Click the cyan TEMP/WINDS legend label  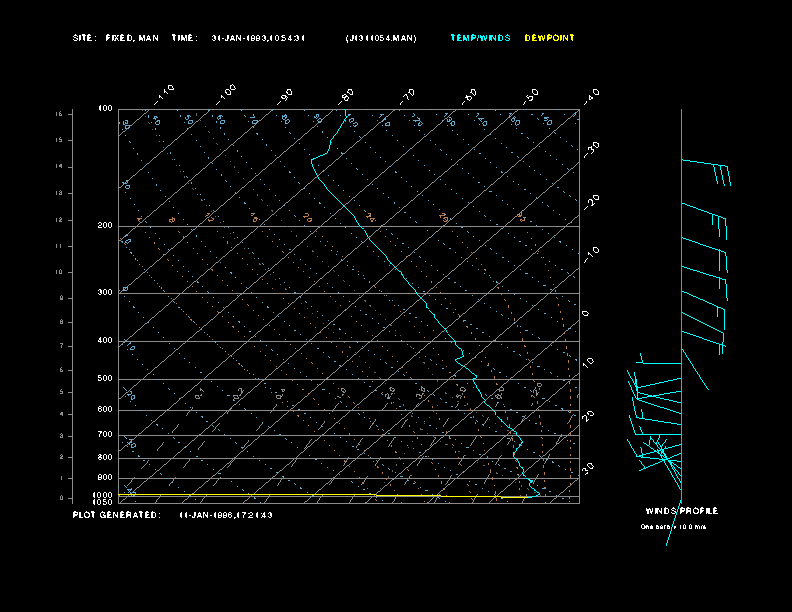(480, 38)
